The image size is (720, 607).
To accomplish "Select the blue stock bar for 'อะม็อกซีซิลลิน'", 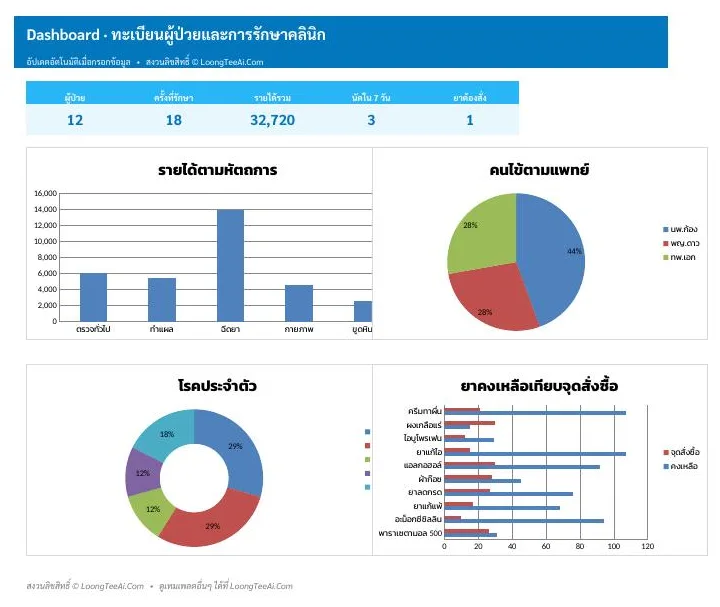I will [524, 521].
